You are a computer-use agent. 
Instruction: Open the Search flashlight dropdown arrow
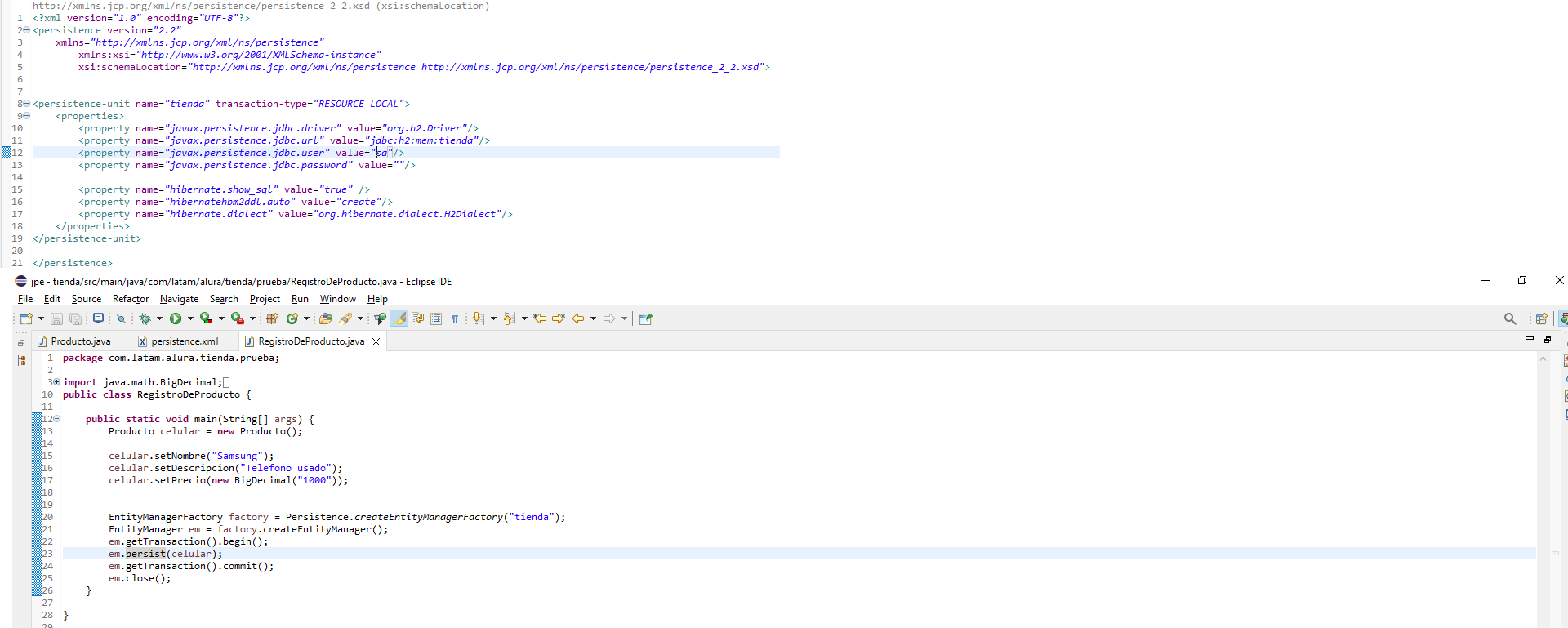(360, 318)
